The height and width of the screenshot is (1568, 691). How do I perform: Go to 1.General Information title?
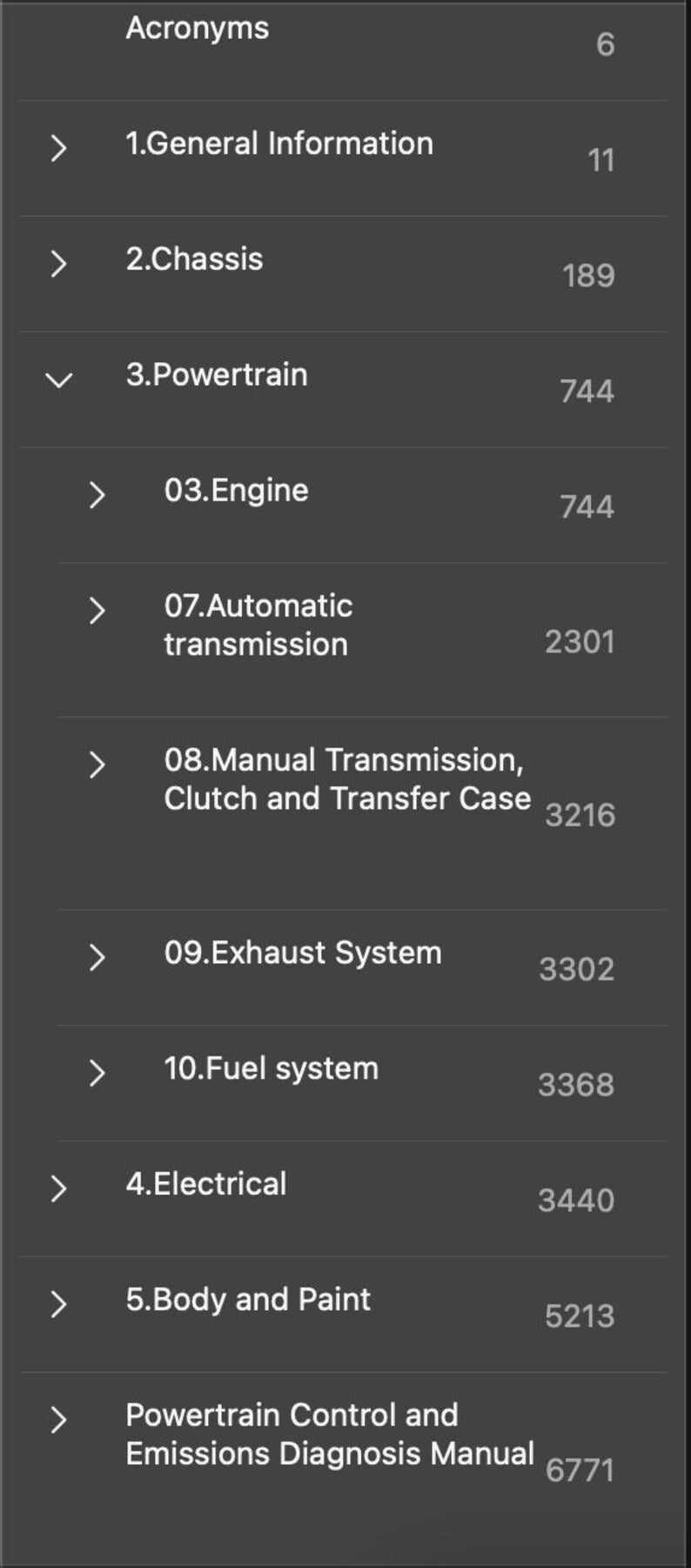point(279,144)
